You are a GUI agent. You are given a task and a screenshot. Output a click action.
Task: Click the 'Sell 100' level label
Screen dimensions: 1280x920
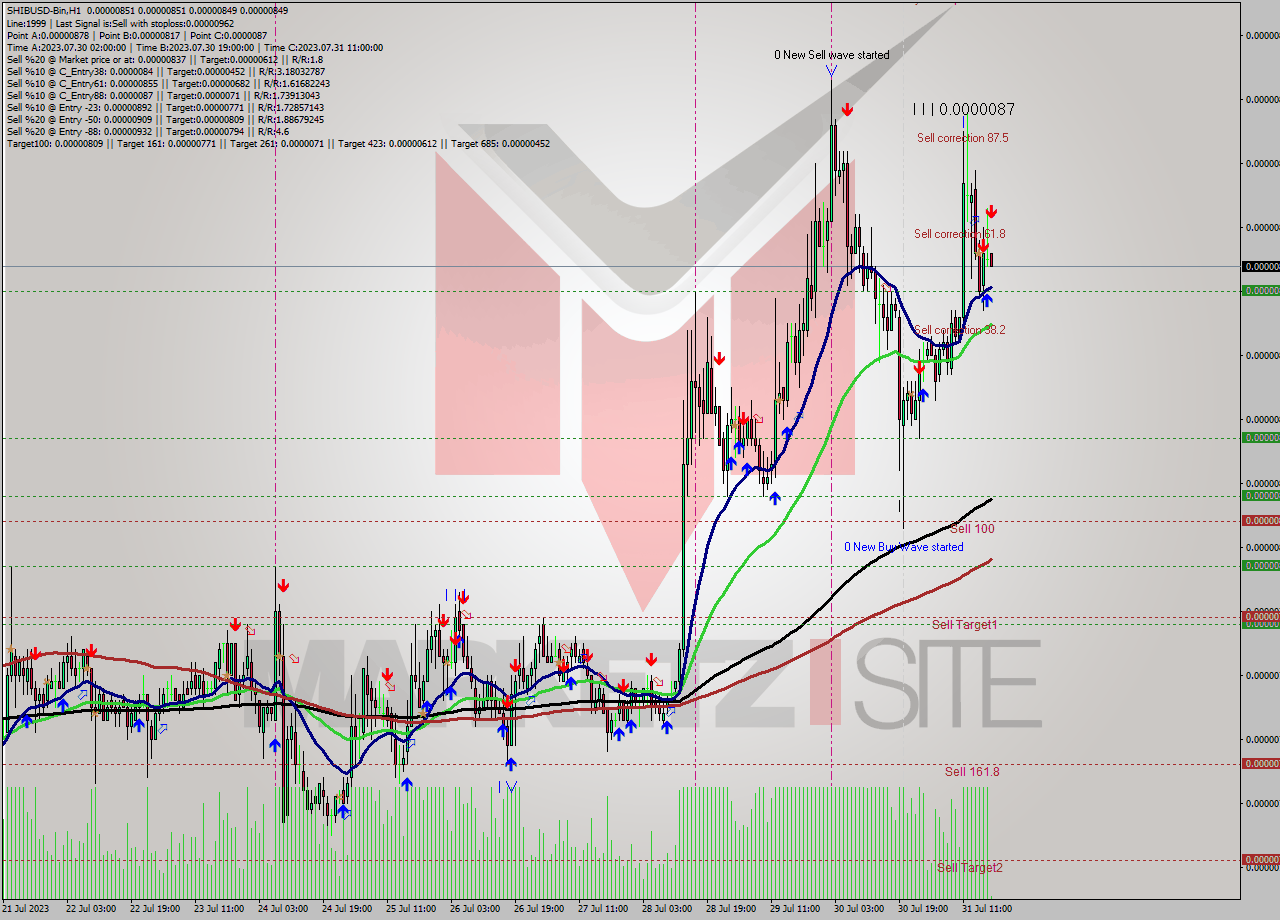pos(972,528)
